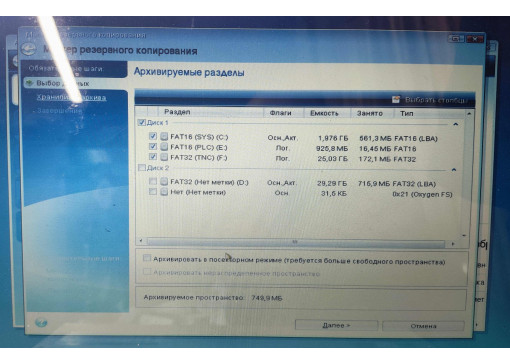The image size is (510, 364).
Task: Click capacity value 925,8 МБ
Action: [332, 148]
